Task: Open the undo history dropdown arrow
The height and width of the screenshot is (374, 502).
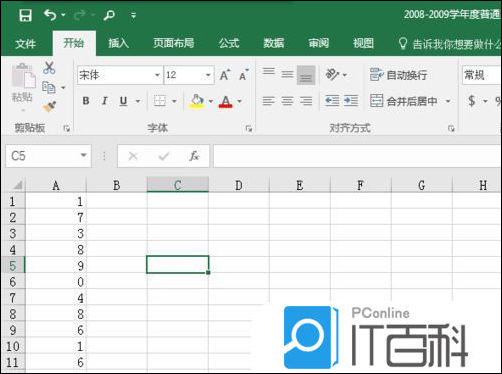Action: (63, 15)
